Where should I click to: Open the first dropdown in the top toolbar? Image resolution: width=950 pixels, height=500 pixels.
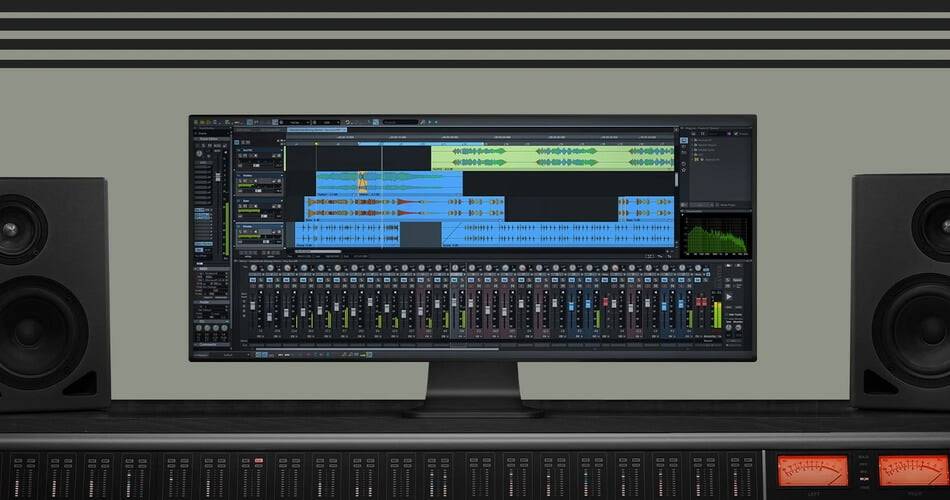[294, 122]
